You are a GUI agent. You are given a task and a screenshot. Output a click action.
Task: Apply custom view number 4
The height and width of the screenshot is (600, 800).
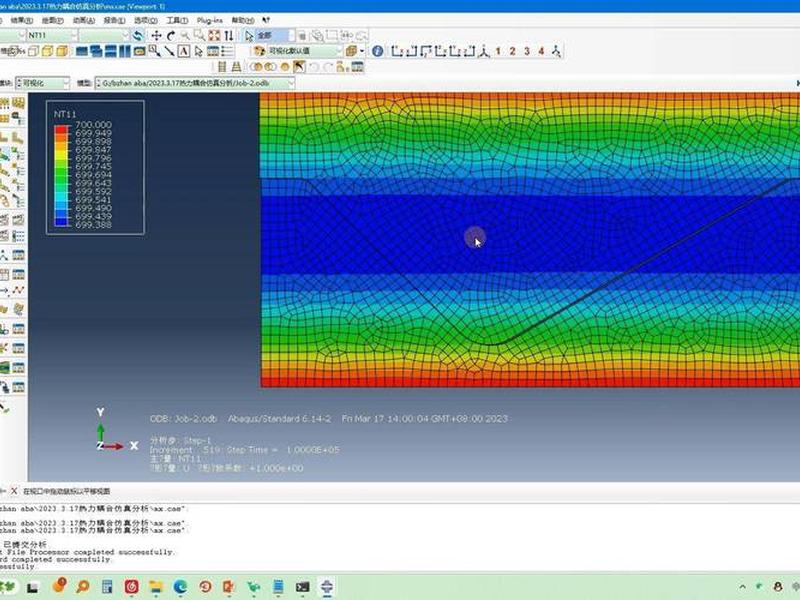point(541,51)
